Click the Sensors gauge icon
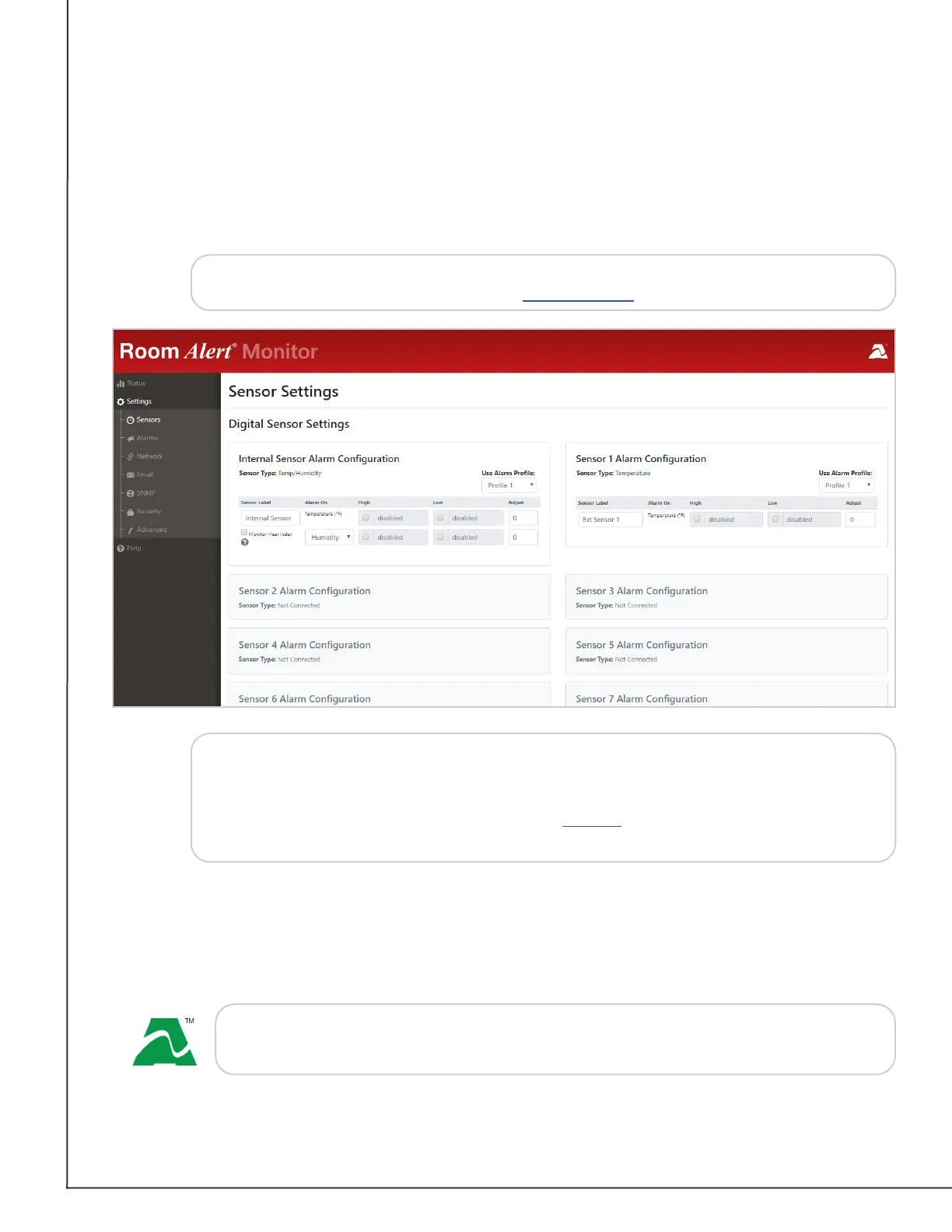This screenshot has height=1232, width=952. point(130,420)
